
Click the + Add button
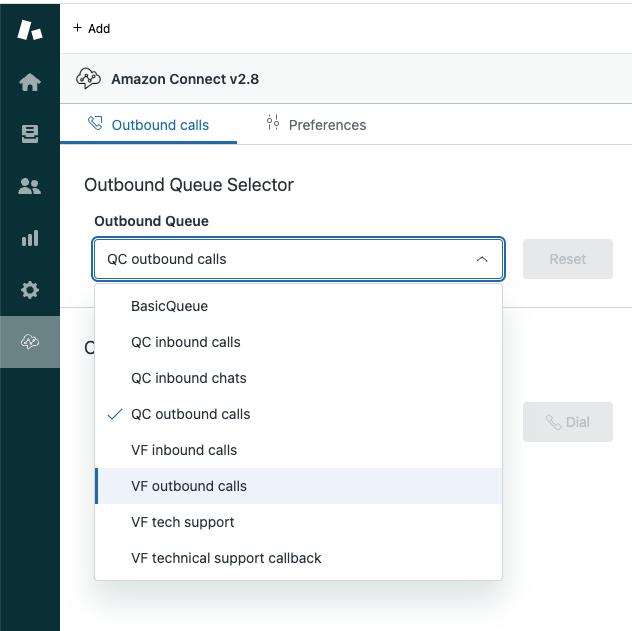pos(91,28)
